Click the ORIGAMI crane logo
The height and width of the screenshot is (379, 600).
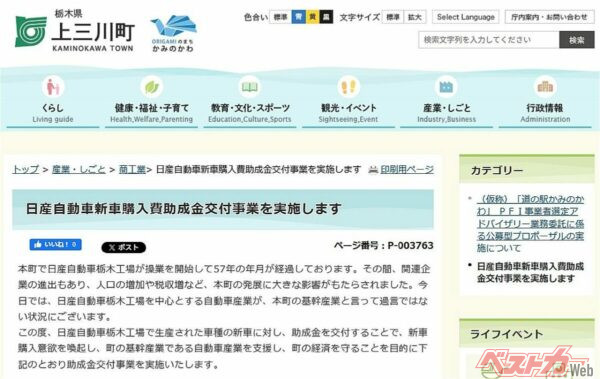point(173,34)
